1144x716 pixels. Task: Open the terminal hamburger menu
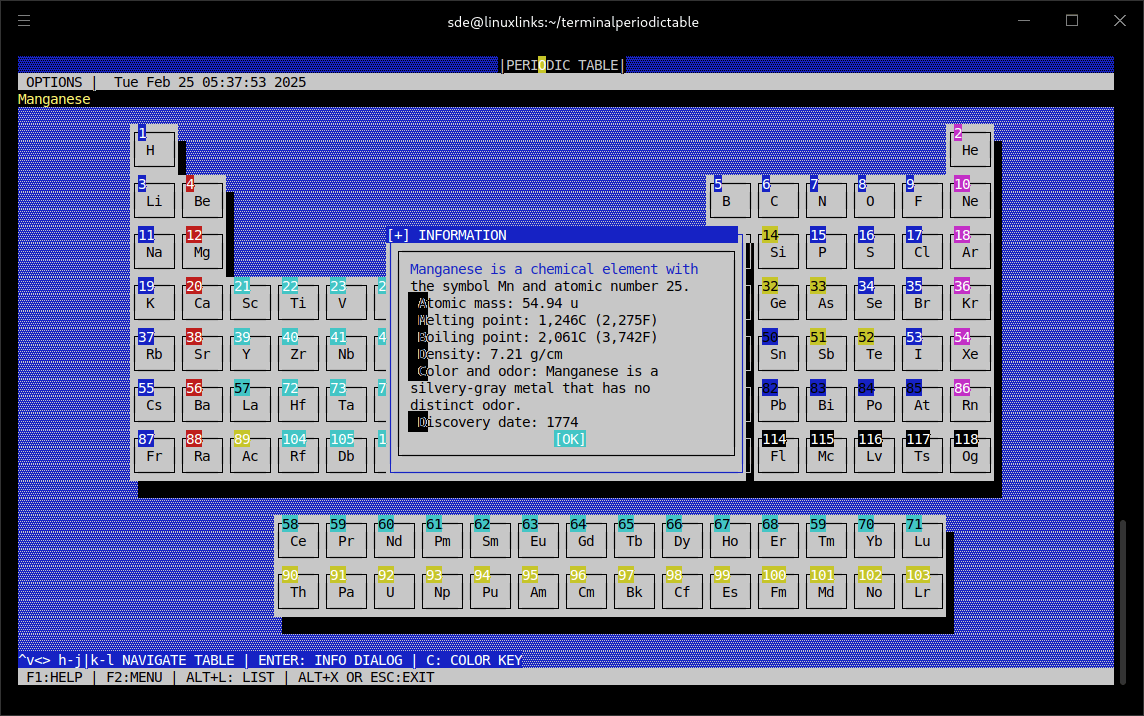[x=24, y=21]
